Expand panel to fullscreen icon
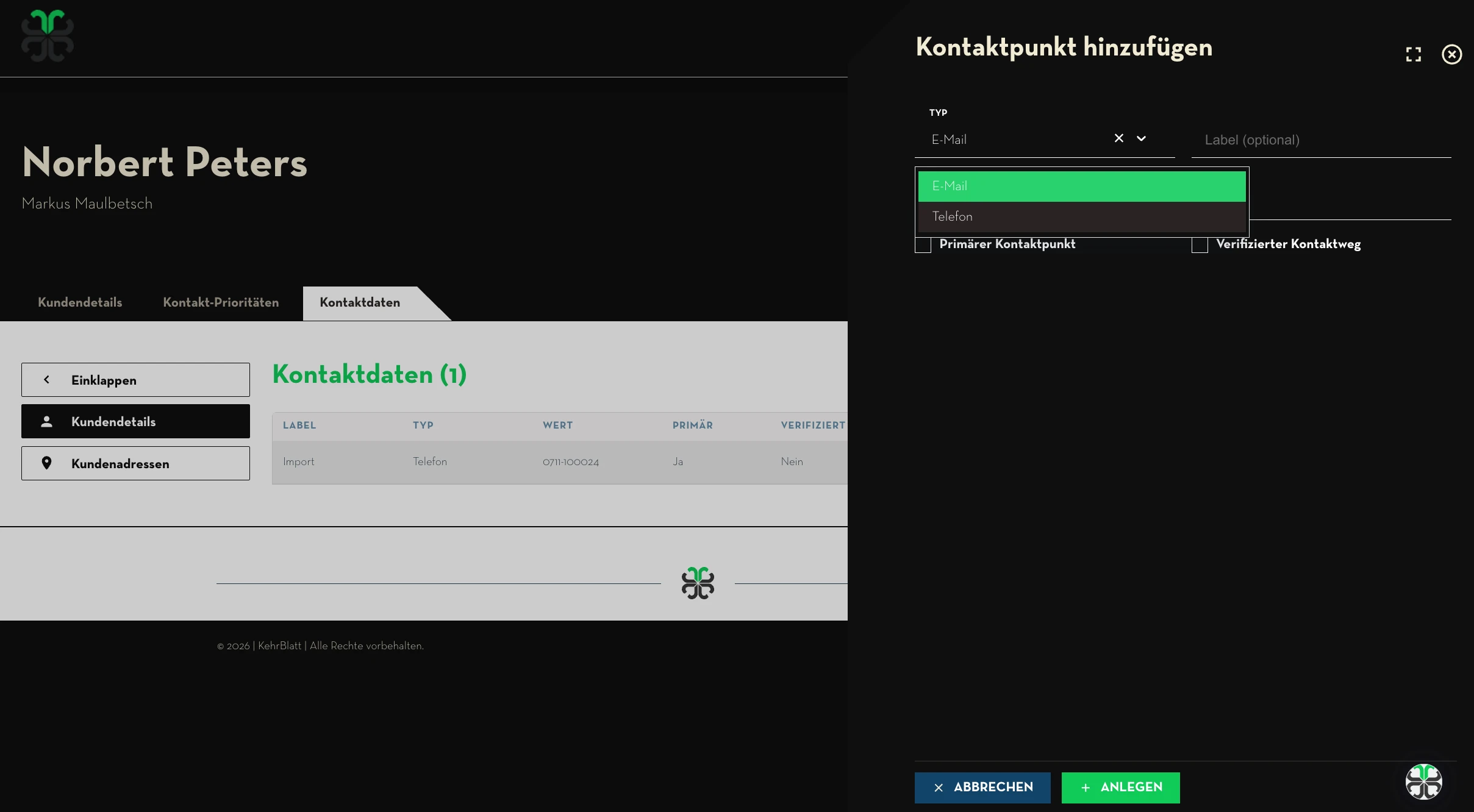1474x812 pixels. (x=1413, y=54)
